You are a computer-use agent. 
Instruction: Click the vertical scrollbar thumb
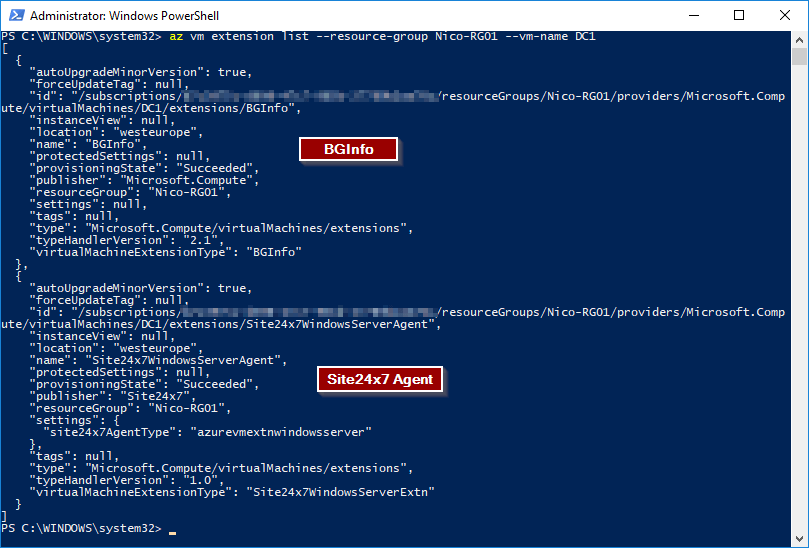799,56
